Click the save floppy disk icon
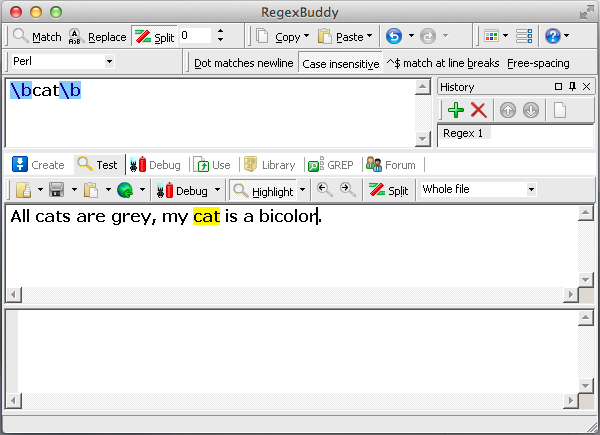 [x=57, y=190]
